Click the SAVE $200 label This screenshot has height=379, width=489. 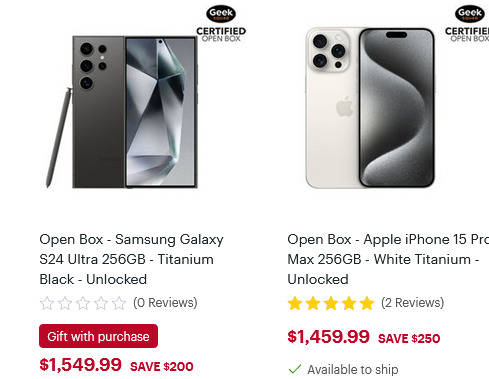click(x=162, y=367)
